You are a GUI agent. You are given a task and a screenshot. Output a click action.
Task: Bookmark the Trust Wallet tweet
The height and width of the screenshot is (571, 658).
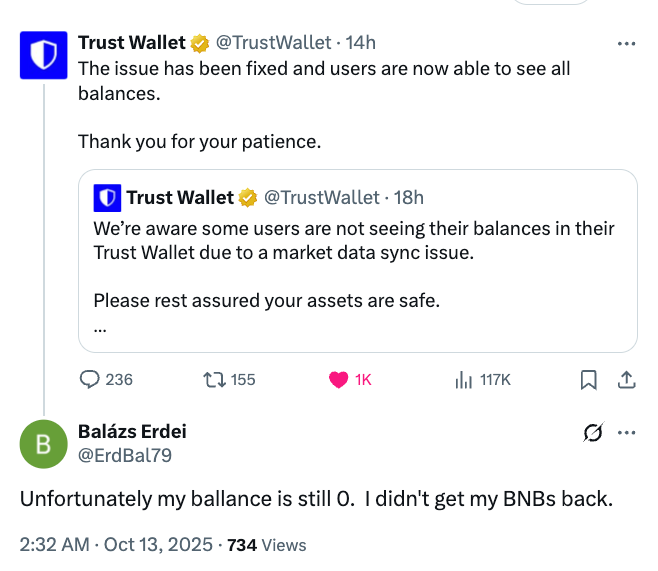pyautogui.click(x=589, y=380)
